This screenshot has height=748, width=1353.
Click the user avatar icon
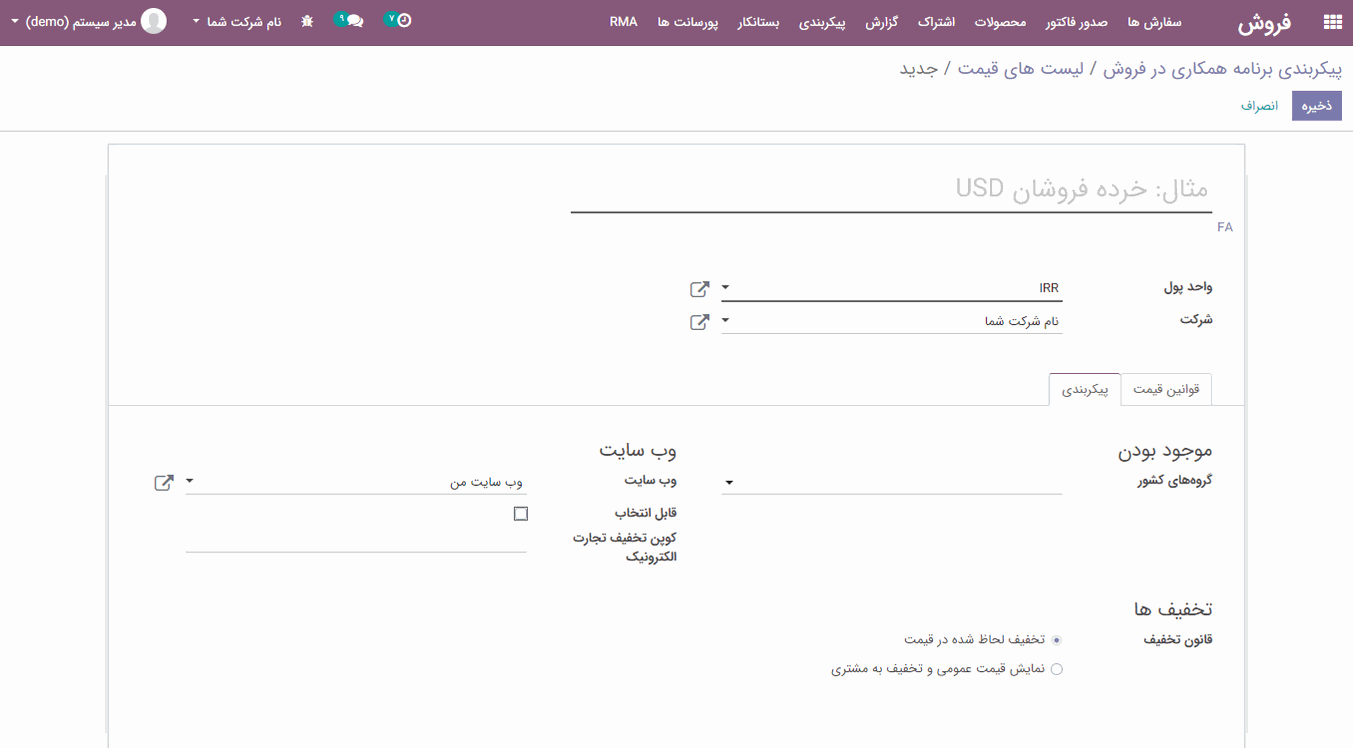(x=154, y=21)
